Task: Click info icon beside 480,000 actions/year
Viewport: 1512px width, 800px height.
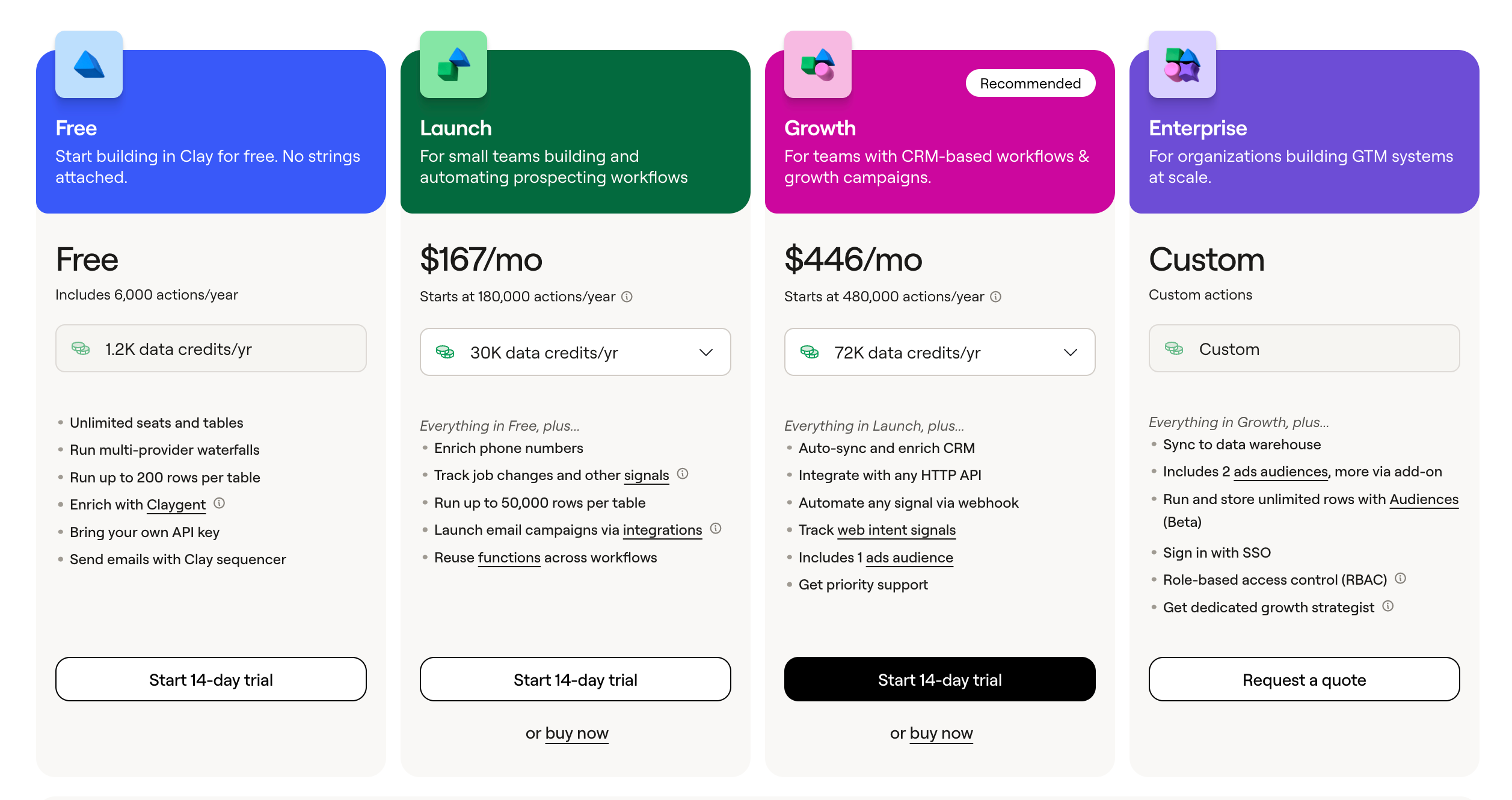Action: (x=995, y=297)
